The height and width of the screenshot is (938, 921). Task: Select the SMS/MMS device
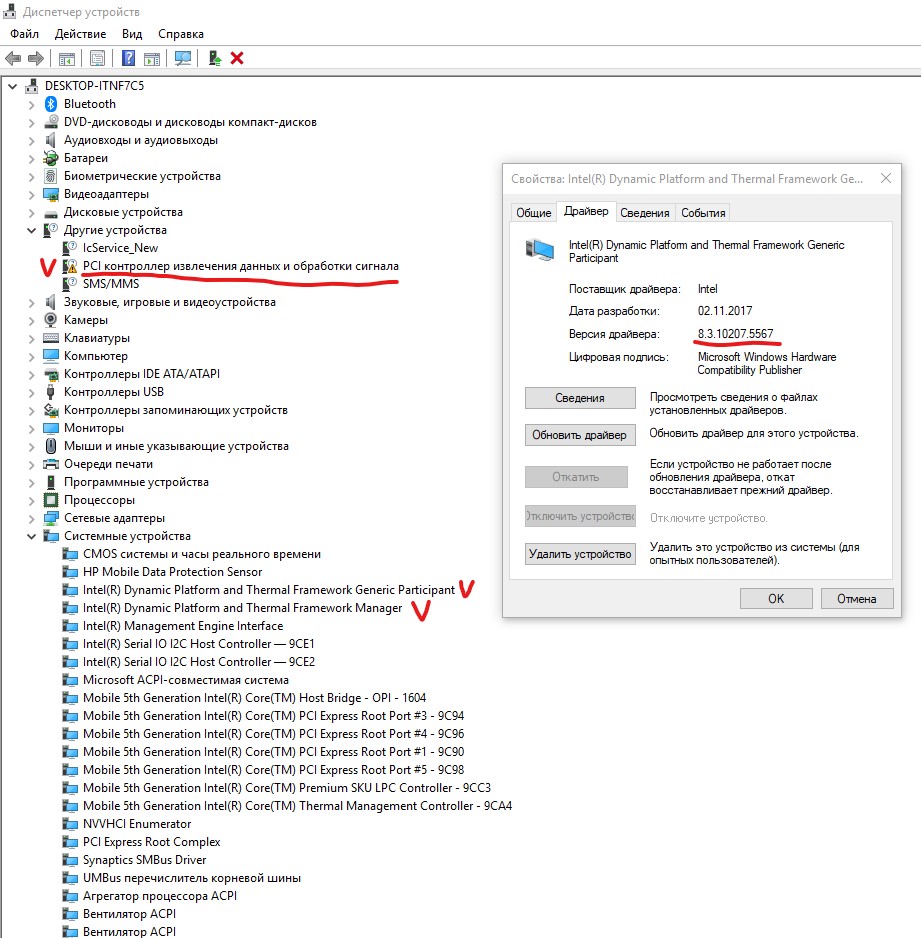coord(111,284)
